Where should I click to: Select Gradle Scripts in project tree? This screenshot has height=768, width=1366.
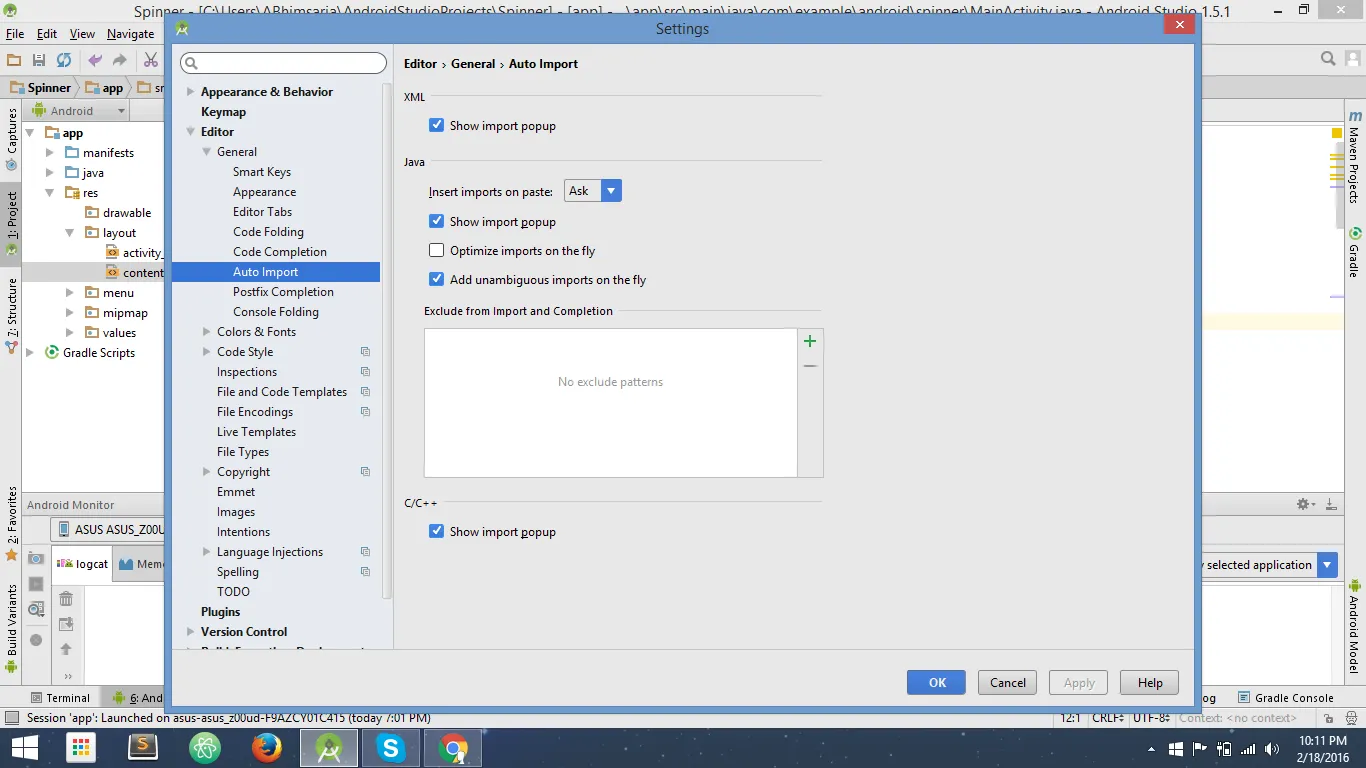click(x=98, y=353)
